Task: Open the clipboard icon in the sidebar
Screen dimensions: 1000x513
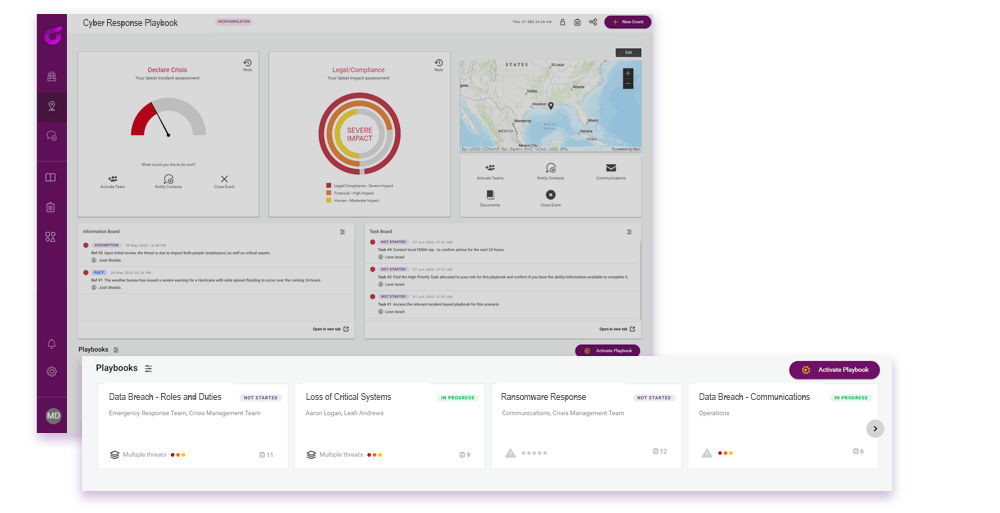Action: 51,207
